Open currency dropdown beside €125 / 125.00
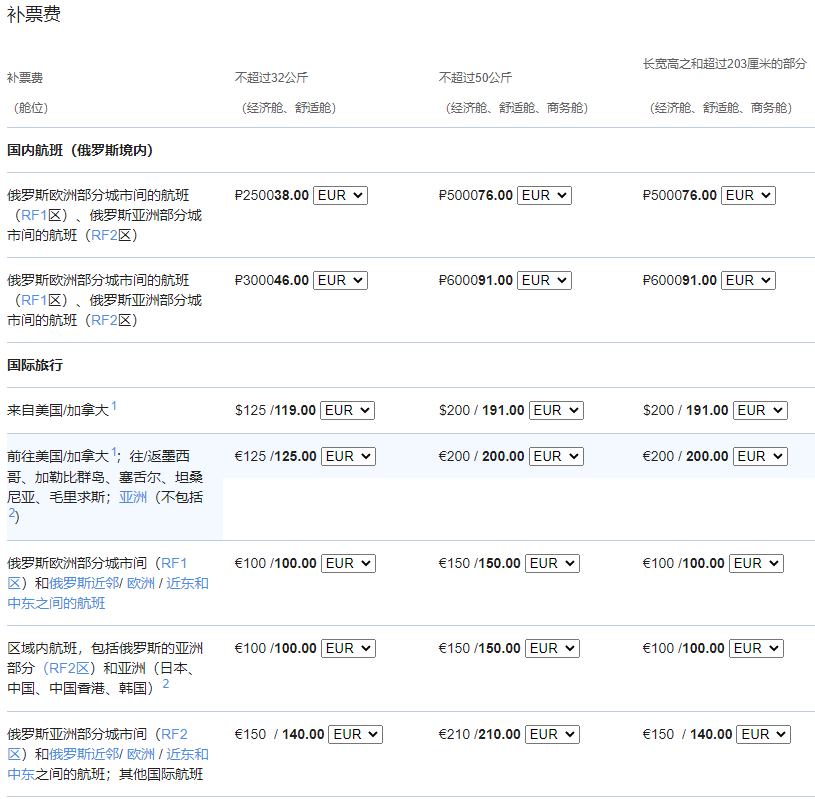815x799 pixels. [x=348, y=456]
